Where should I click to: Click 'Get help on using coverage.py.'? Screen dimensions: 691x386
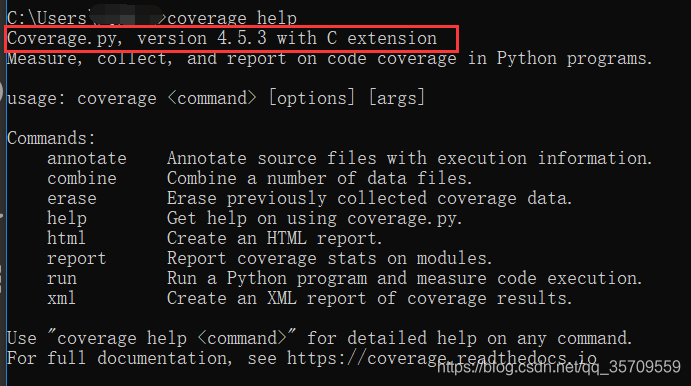(x=315, y=219)
